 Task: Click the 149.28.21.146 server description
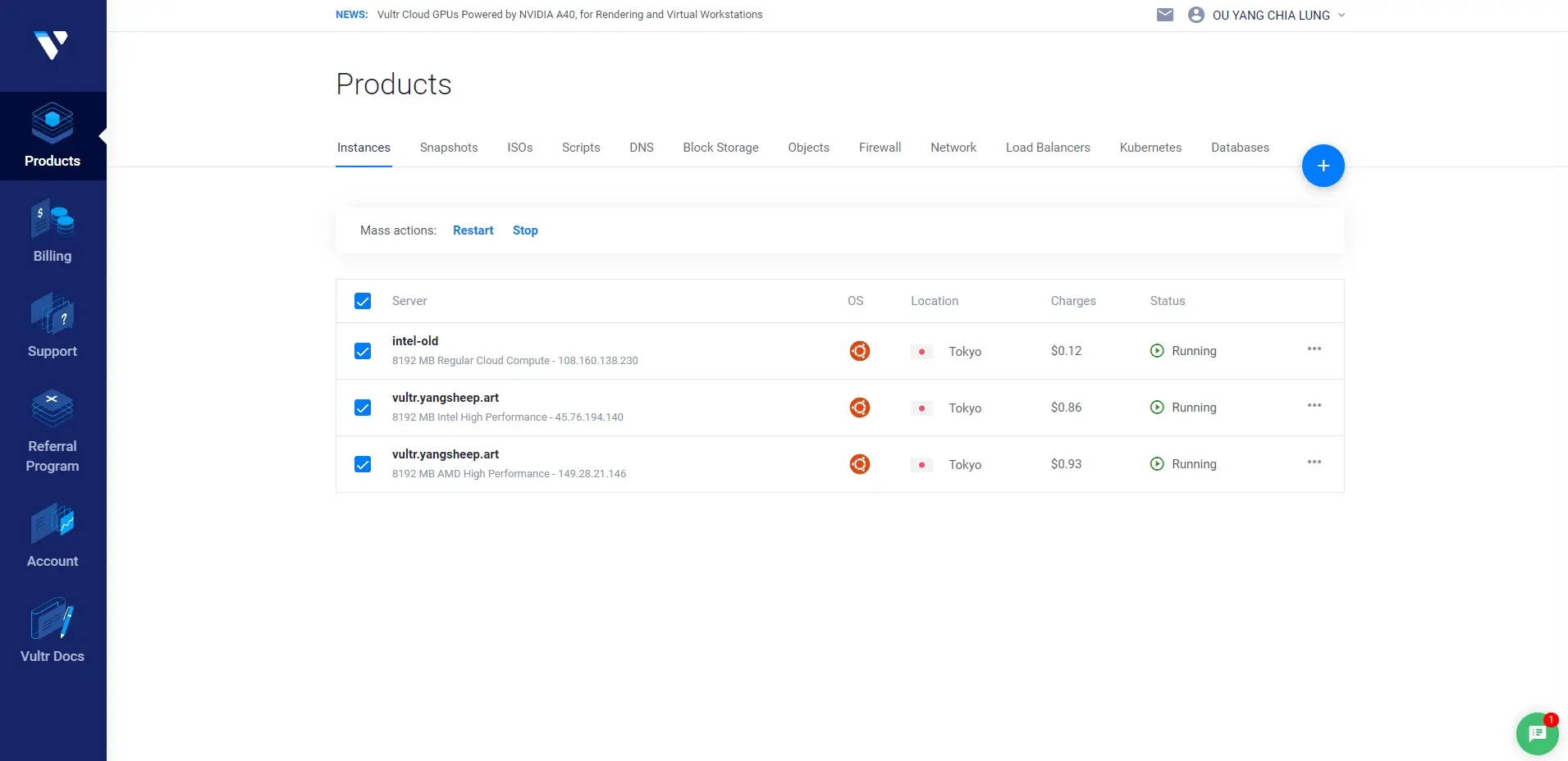(x=509, y=474)
